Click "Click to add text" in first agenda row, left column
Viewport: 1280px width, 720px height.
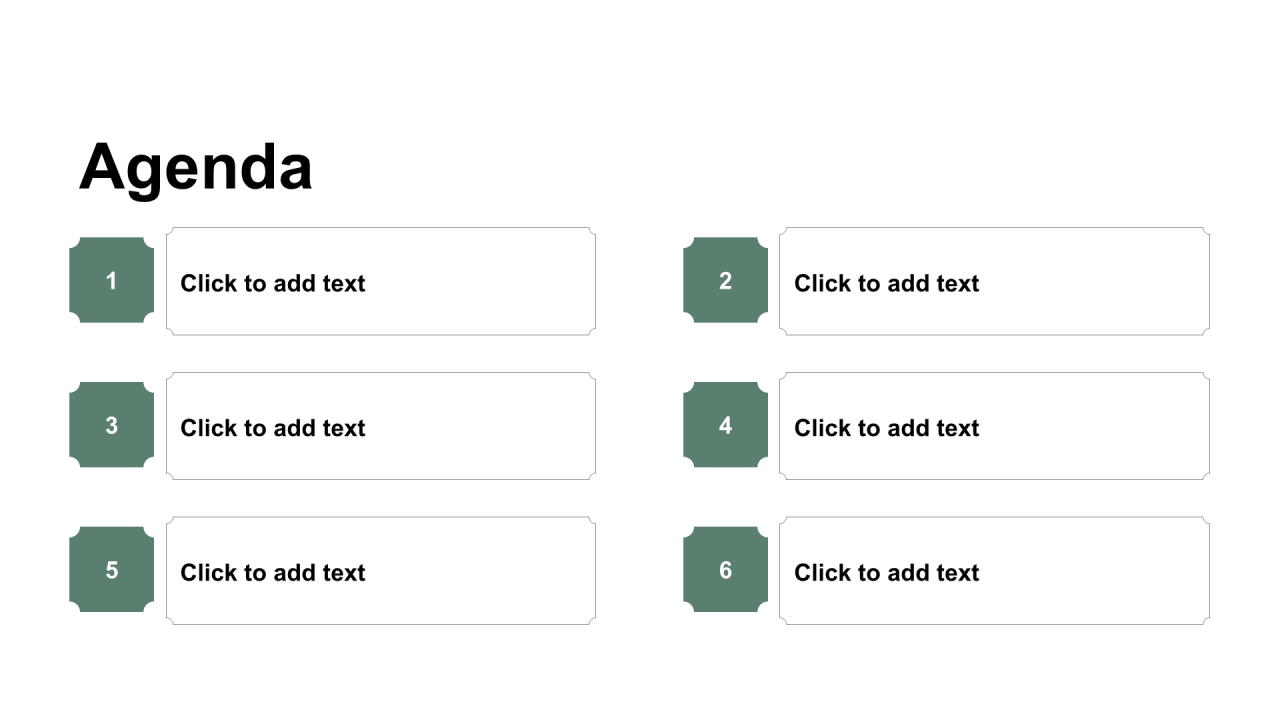[273, 283]
